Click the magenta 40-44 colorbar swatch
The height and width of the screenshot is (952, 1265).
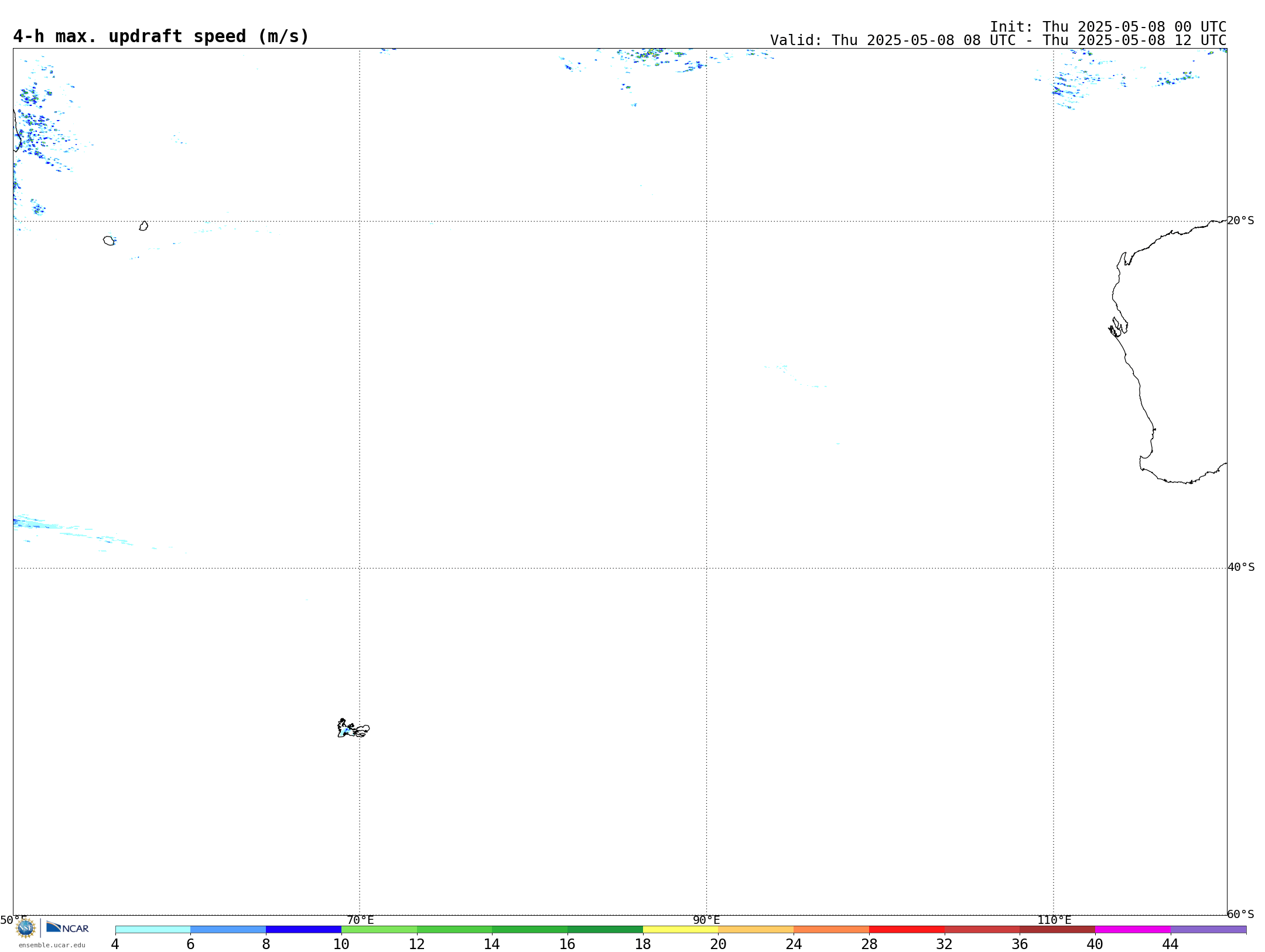click(x=1133, y=929)
